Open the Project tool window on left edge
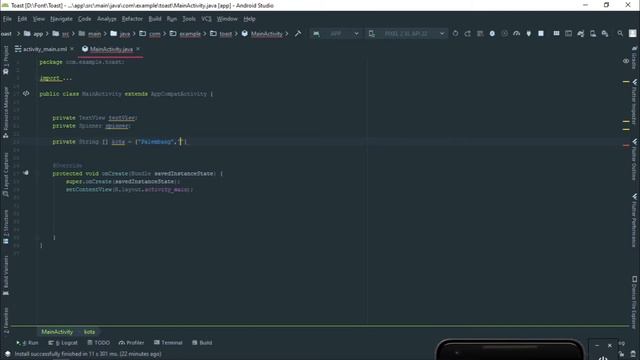This screenshot has height=360, width=640. tap(6, 60)
